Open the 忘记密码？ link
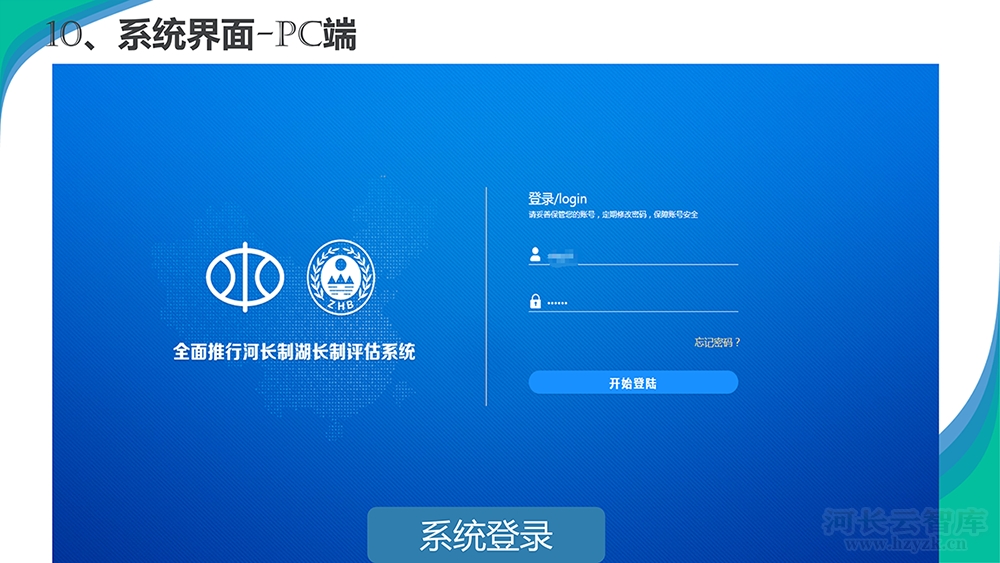This screenshot has width=1000, height=563. 717,342
